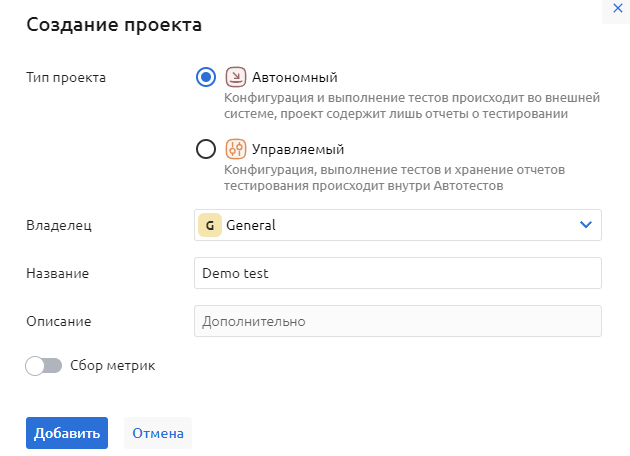Click the Описание input field
Viewport: 630px width, 456px height.
[397, 321]
